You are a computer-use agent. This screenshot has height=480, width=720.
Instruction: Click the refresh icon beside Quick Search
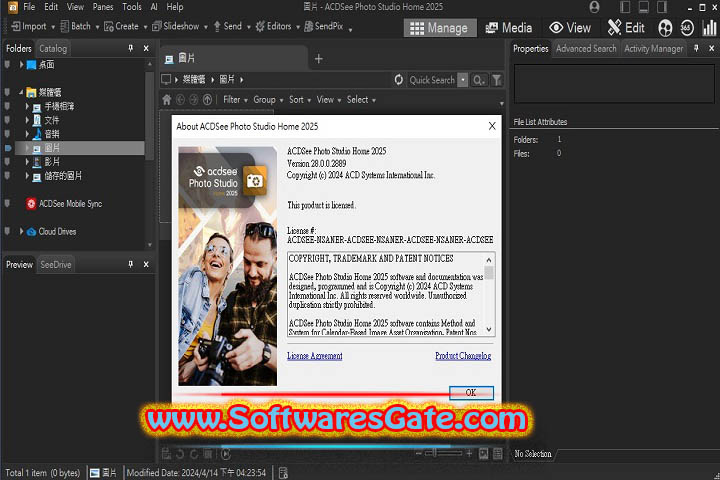[x=399, y=80]
